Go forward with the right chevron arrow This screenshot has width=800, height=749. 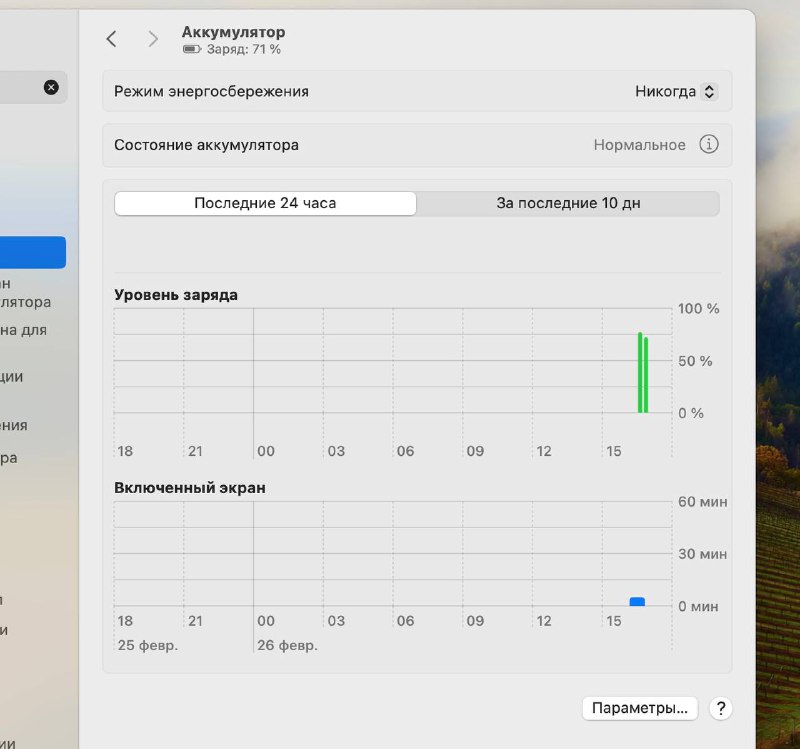point(153,39)
